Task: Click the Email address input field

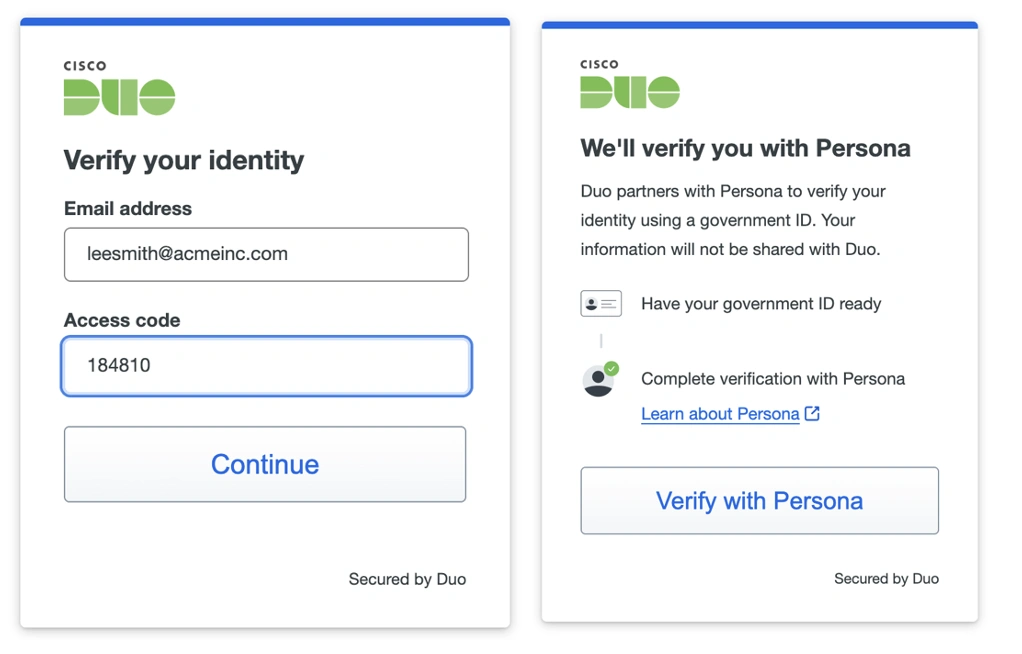Action: click(265, 255)
